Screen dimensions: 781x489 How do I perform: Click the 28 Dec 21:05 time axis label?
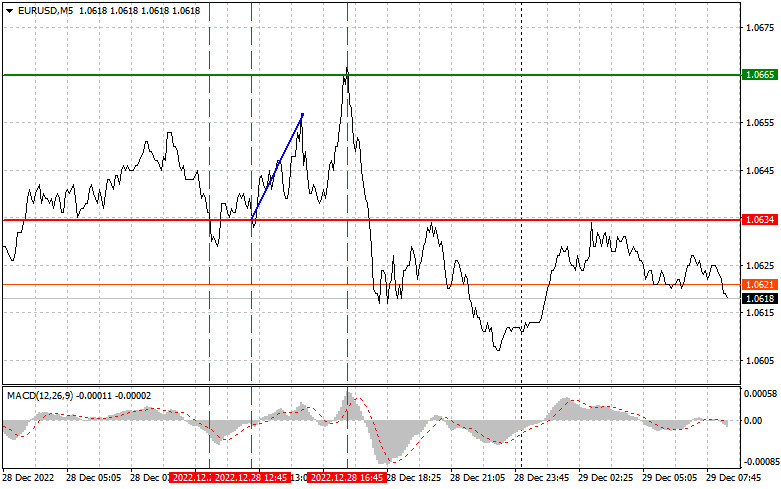pos(478,478)
